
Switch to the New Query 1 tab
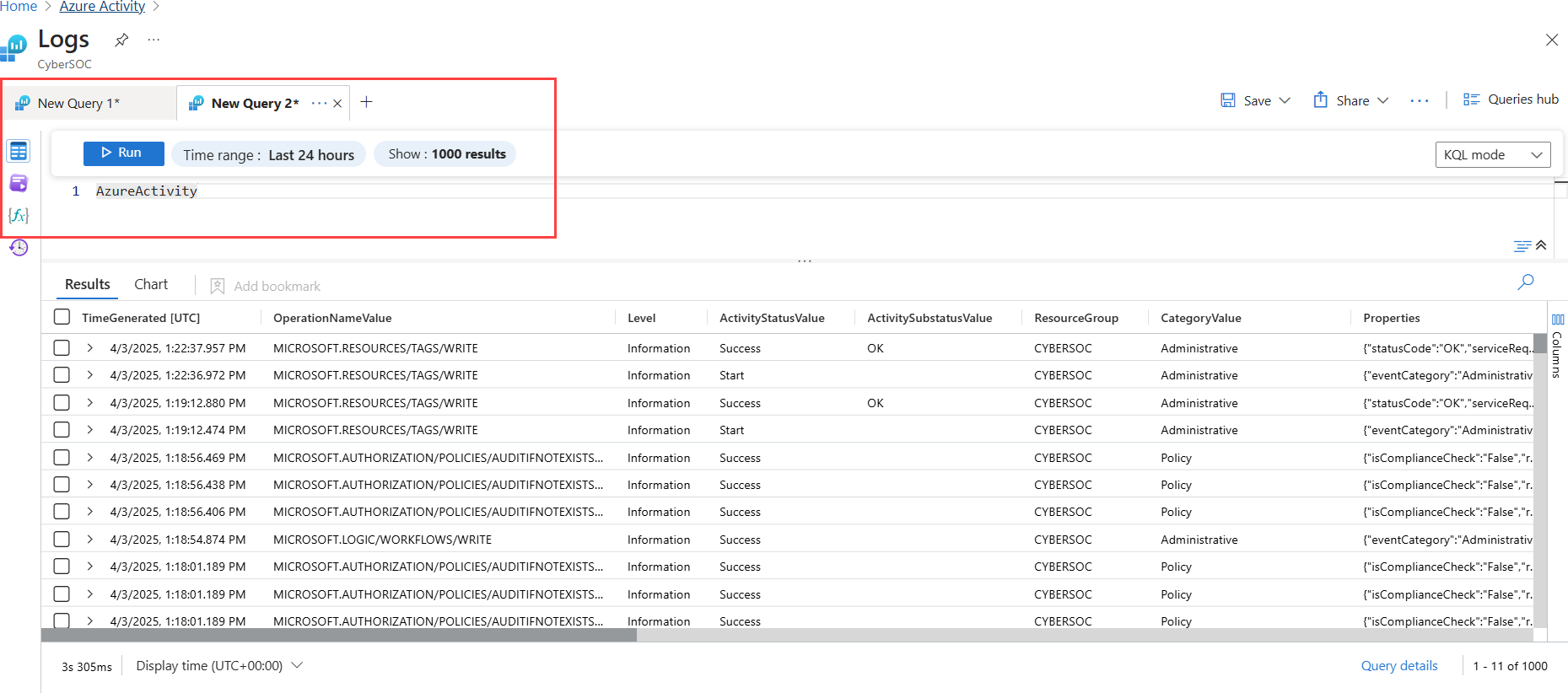[x=78, y=104]
